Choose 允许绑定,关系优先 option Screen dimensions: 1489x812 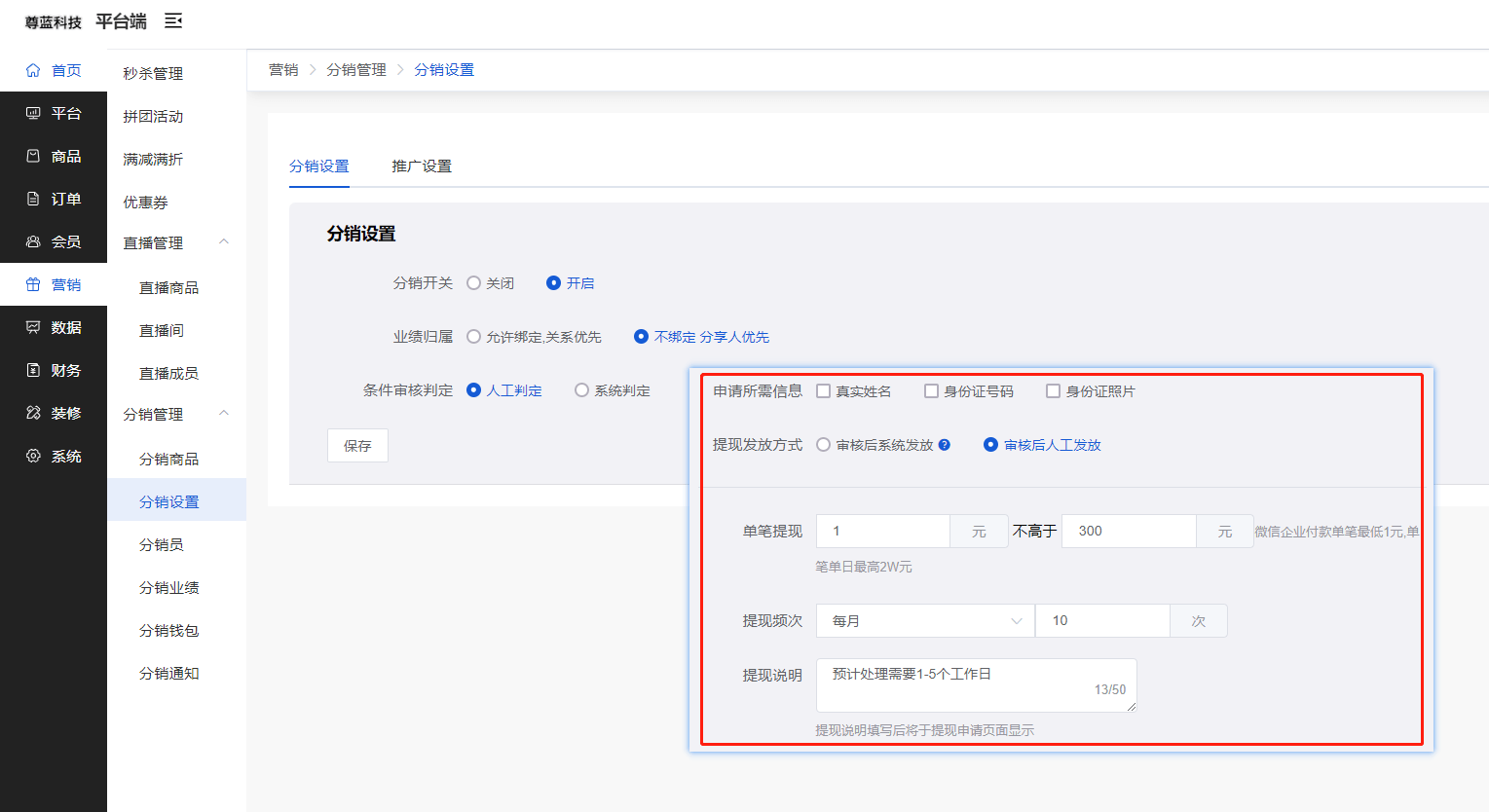tap(473, 337)
